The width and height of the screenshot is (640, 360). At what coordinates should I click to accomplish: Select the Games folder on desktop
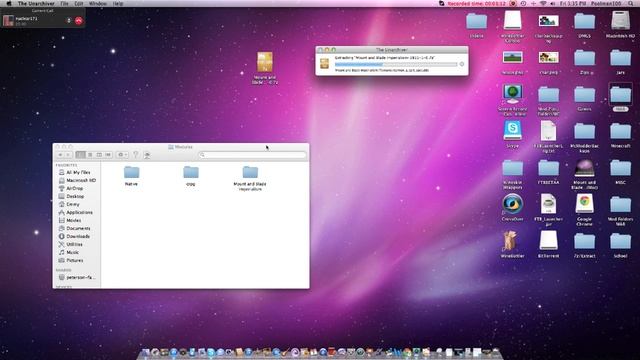coord(584,95)
